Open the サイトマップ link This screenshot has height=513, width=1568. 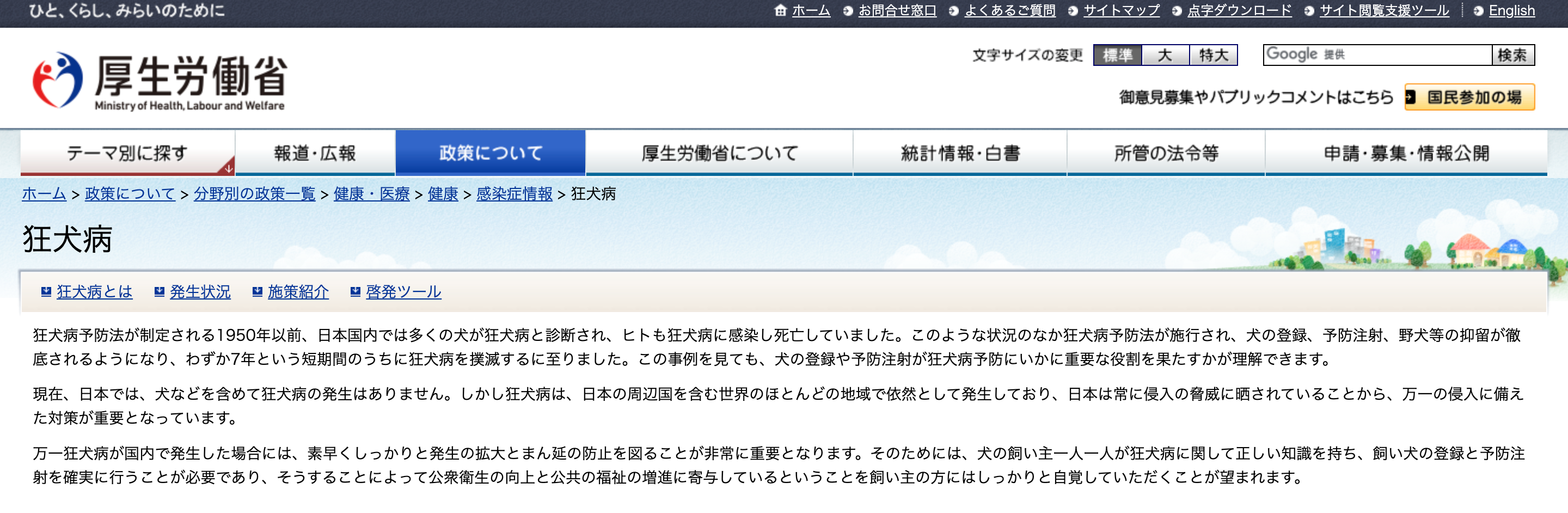[1122, 10]
